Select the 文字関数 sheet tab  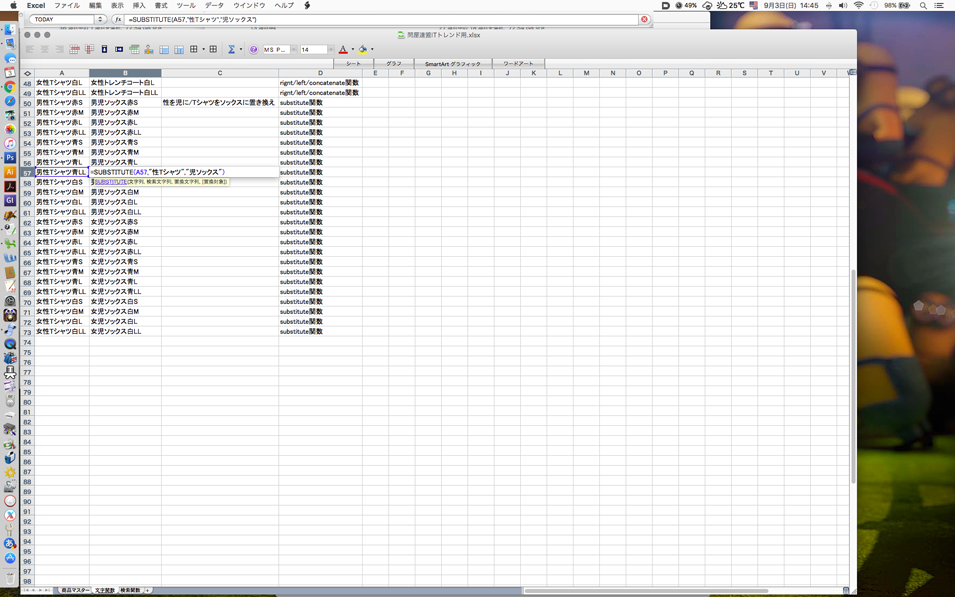point(105,590)
